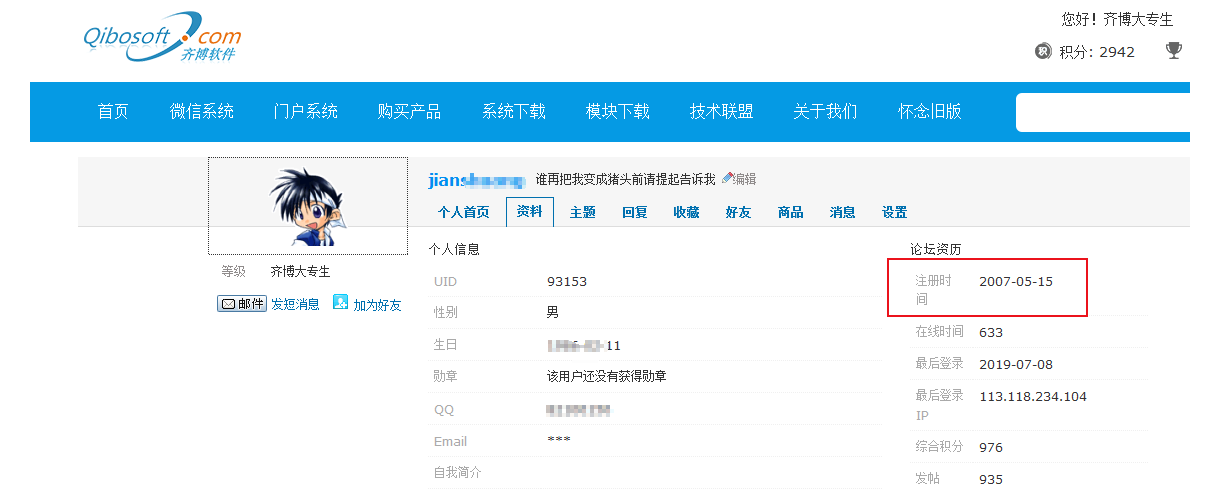This screenshot has width=1208, height=489.
Task: Click the Qibosoft.com logo
Action: (x=162, y=38)
